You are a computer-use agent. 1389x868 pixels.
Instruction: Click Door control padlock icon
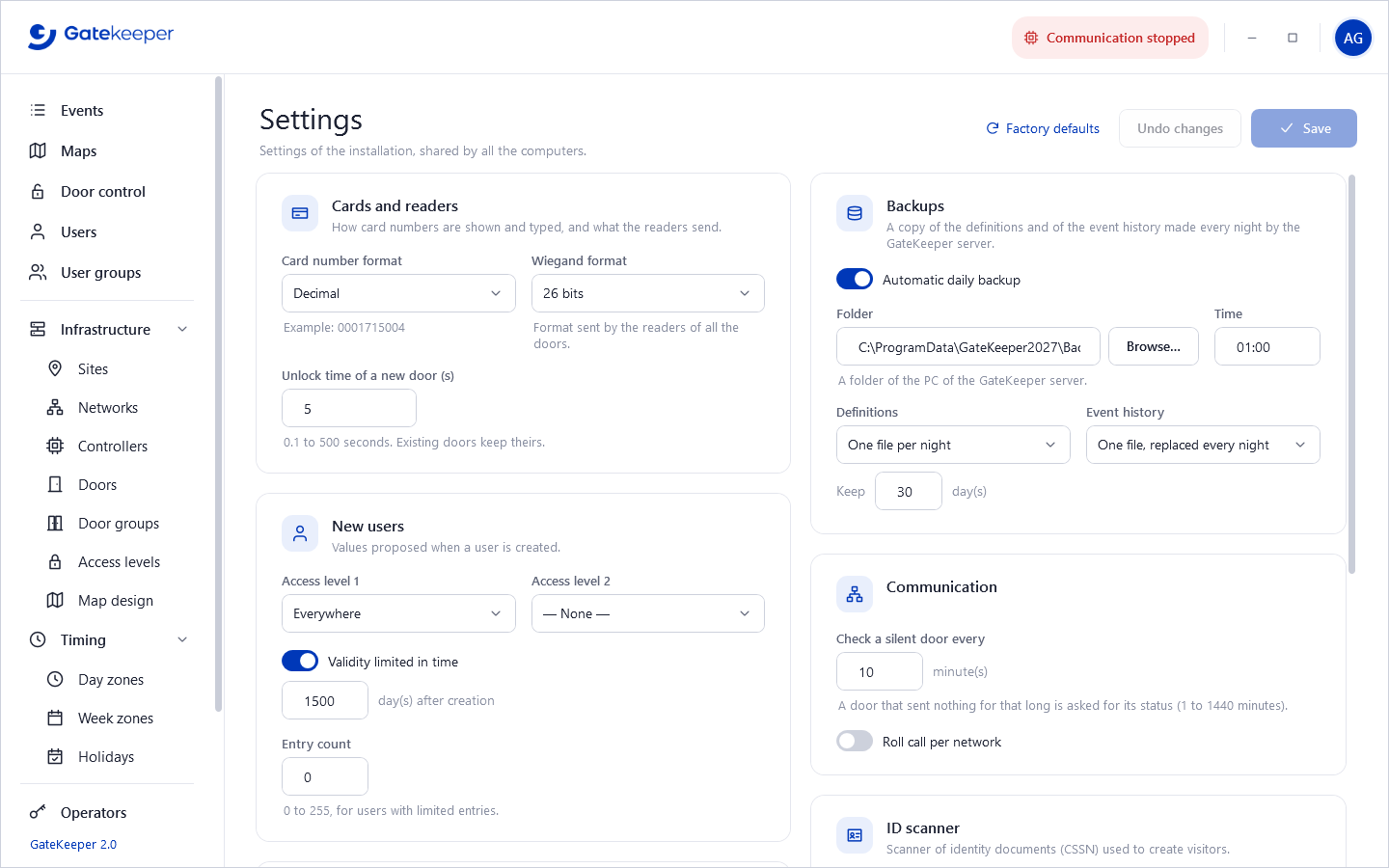pyautogui.click(x=38, y=191)
